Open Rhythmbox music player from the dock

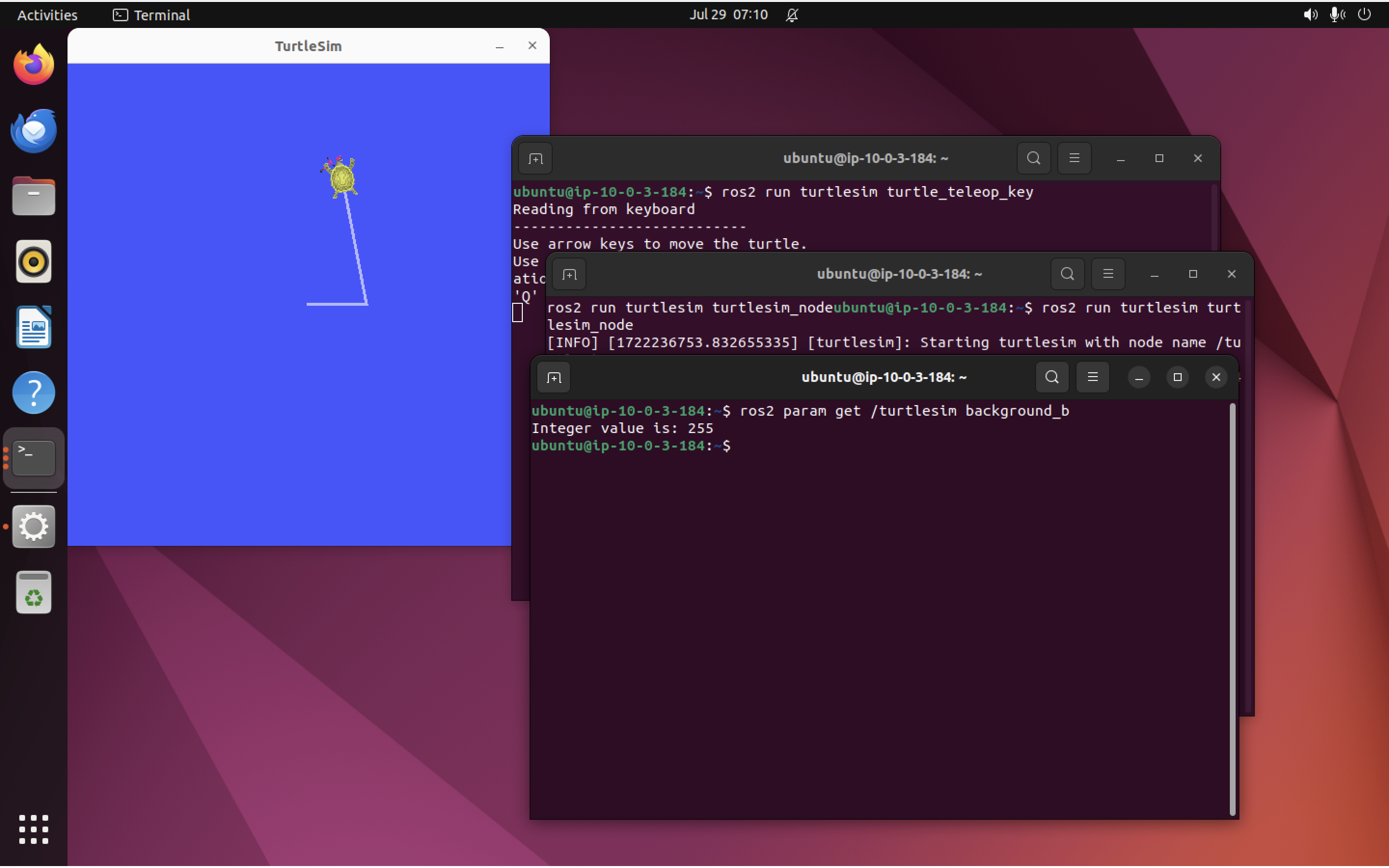point(33,262)
